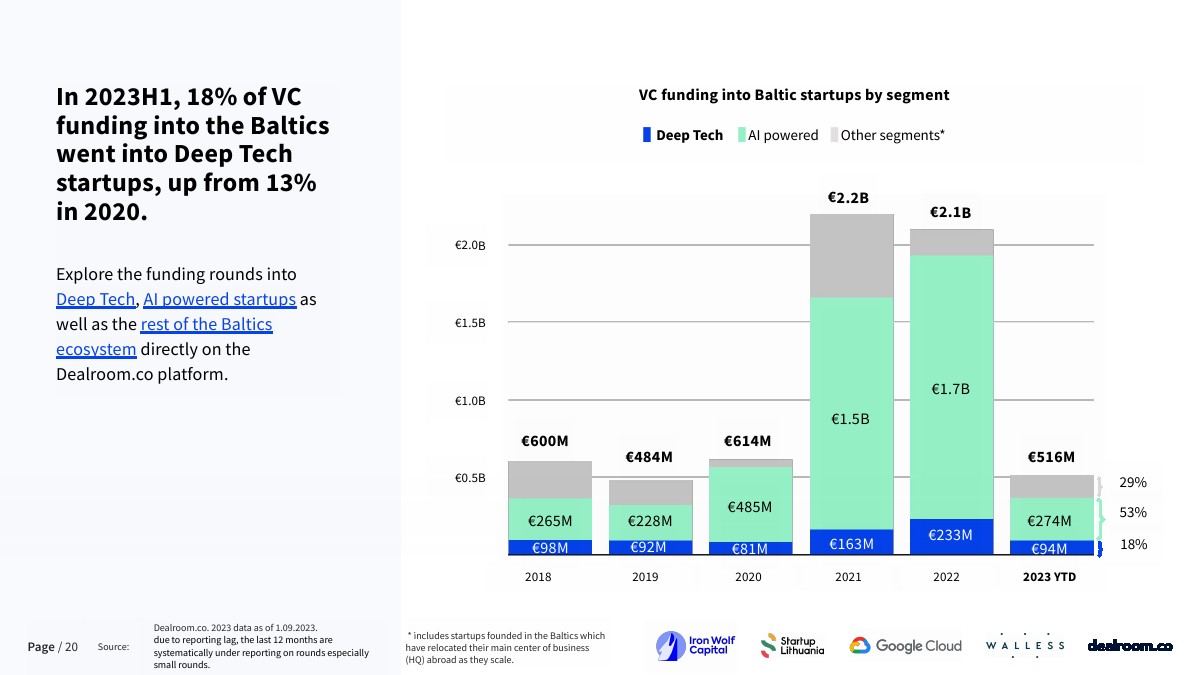Click the chart title text
The height and width of the screenshot is (675, 1200).
point(794,95)
